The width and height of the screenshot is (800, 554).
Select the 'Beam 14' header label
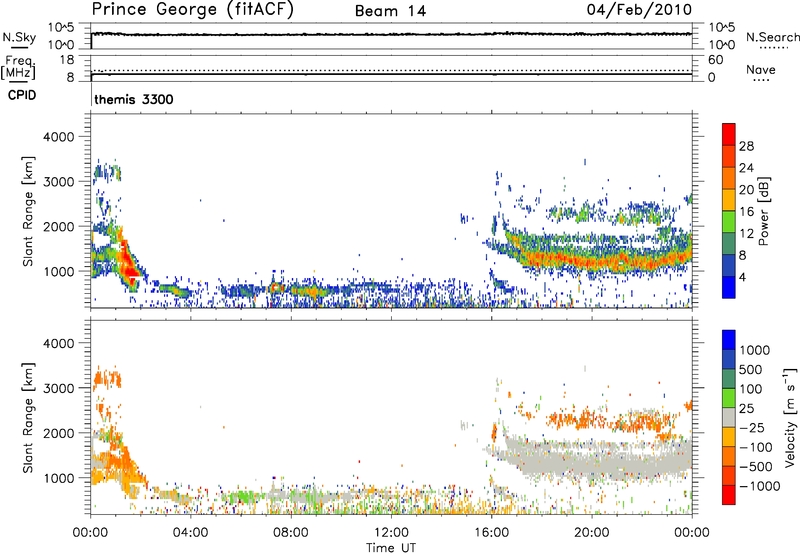[390, 11]
